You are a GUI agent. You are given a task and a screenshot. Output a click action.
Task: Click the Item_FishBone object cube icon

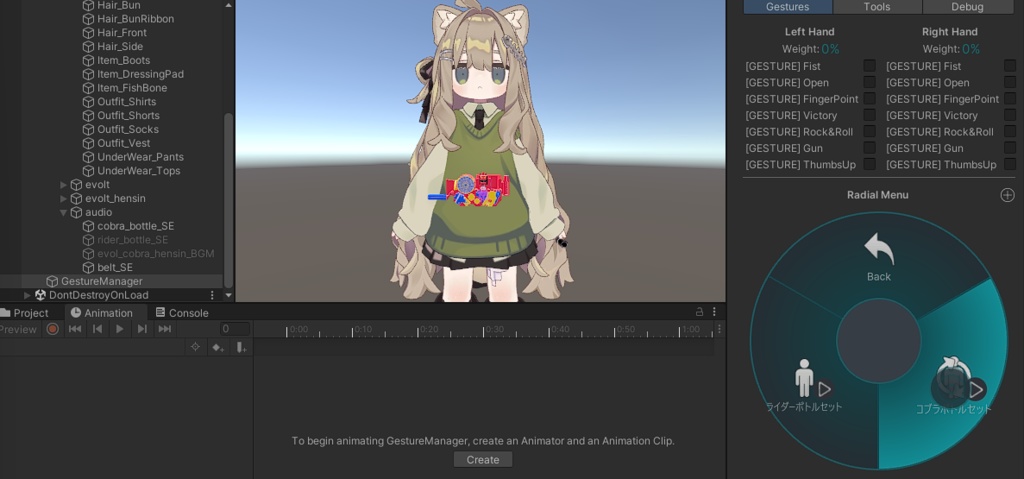click(x=88, y=88)
